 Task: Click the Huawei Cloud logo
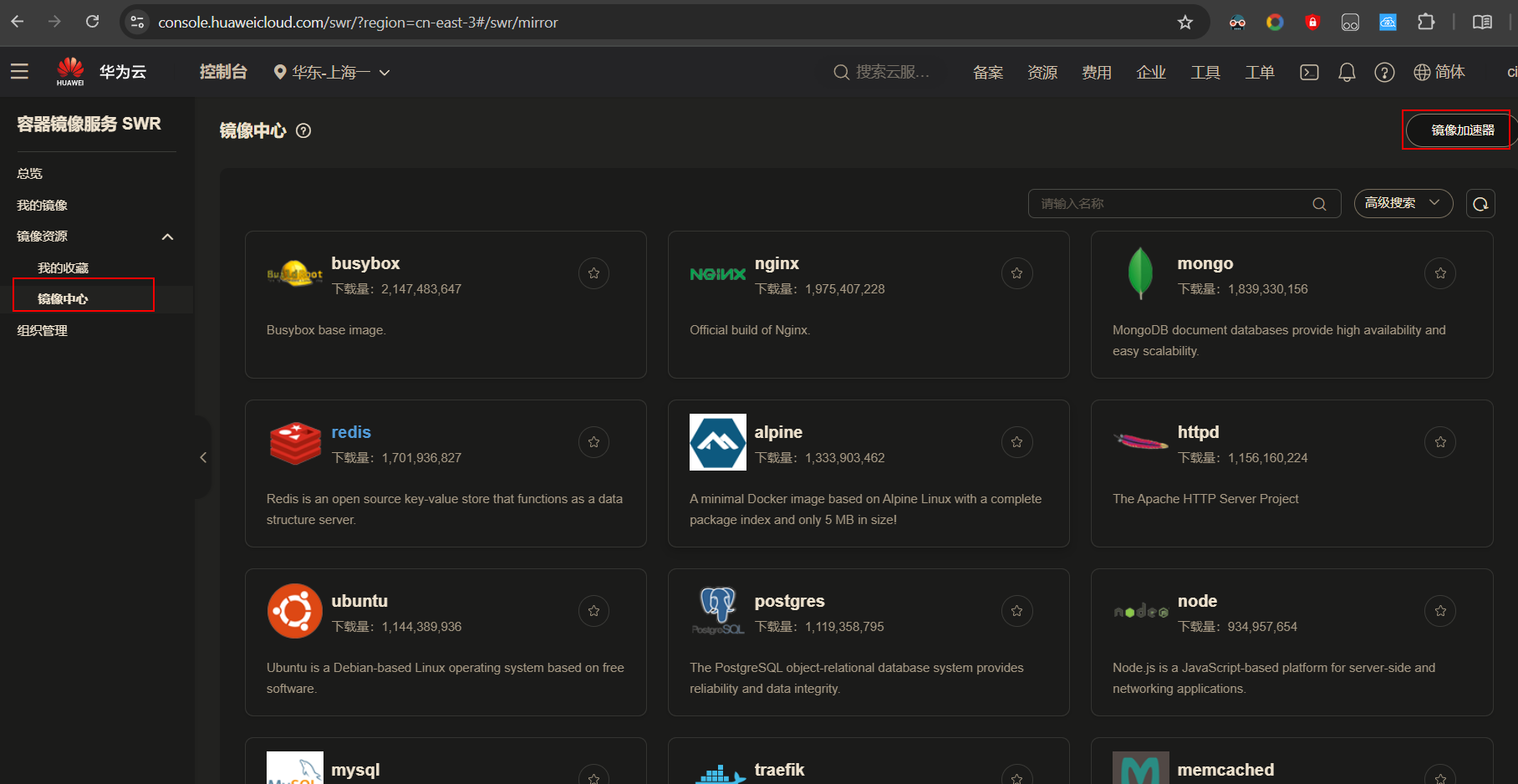pyautogui.click(x=101, y=72)
